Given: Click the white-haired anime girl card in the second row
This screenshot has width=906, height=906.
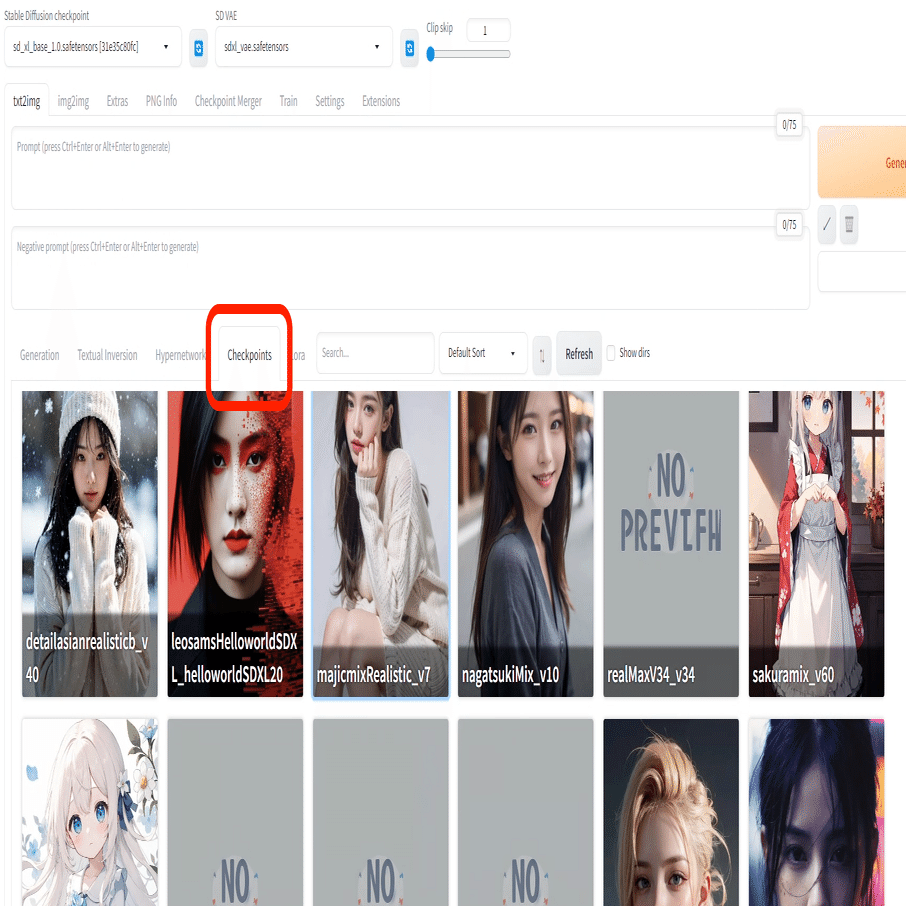Looking at the screenshot, I should (x=90, y=812).
